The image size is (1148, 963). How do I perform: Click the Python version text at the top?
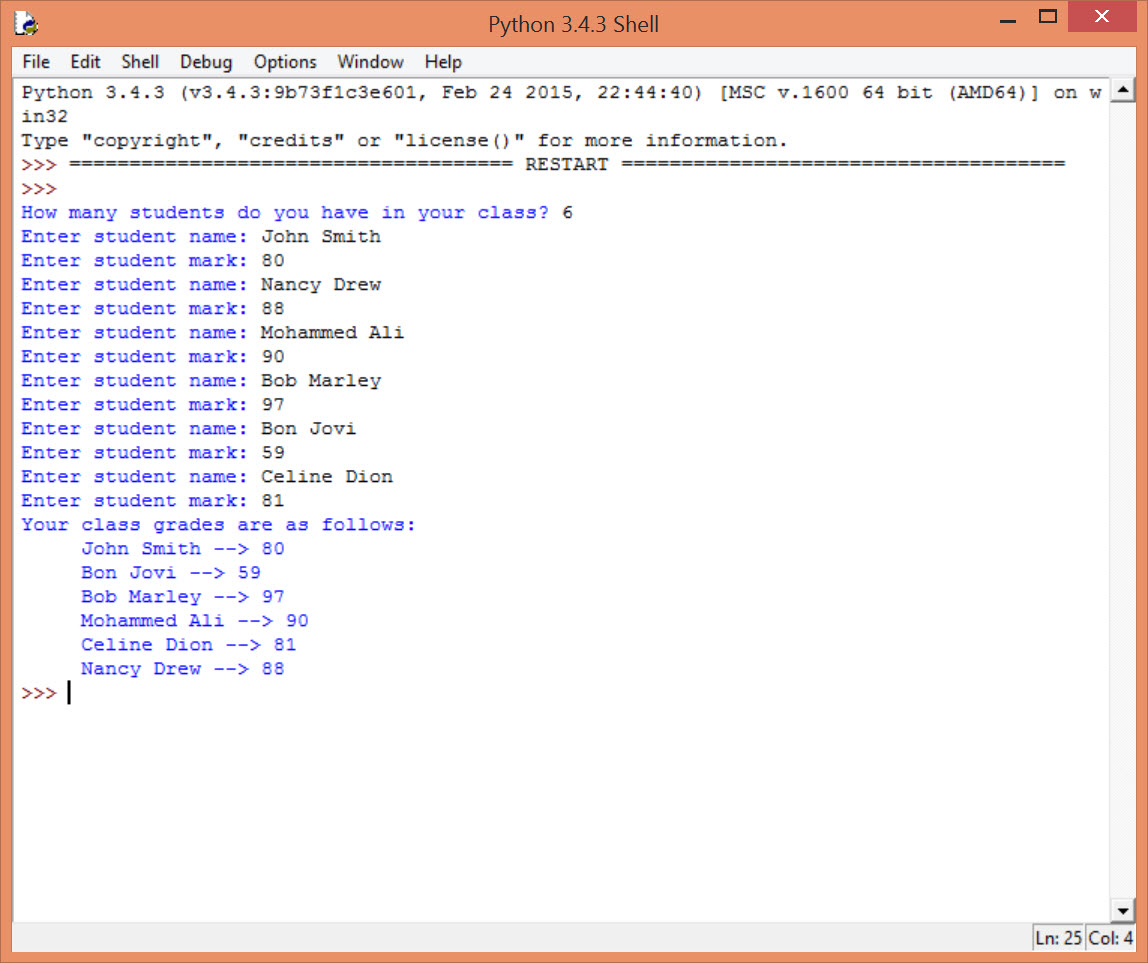coord(300,91)
